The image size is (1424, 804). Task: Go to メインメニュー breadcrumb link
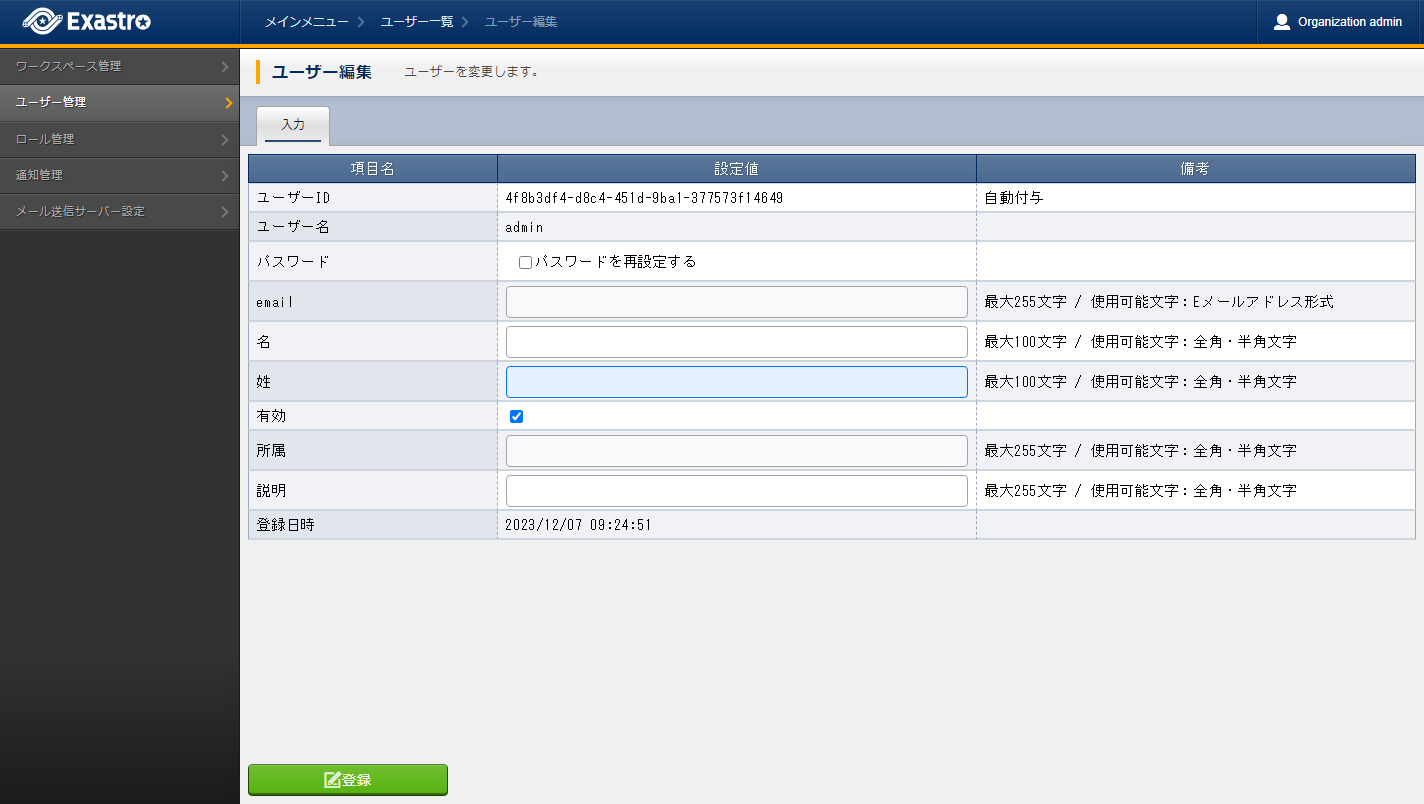click(x=307, y=22)
